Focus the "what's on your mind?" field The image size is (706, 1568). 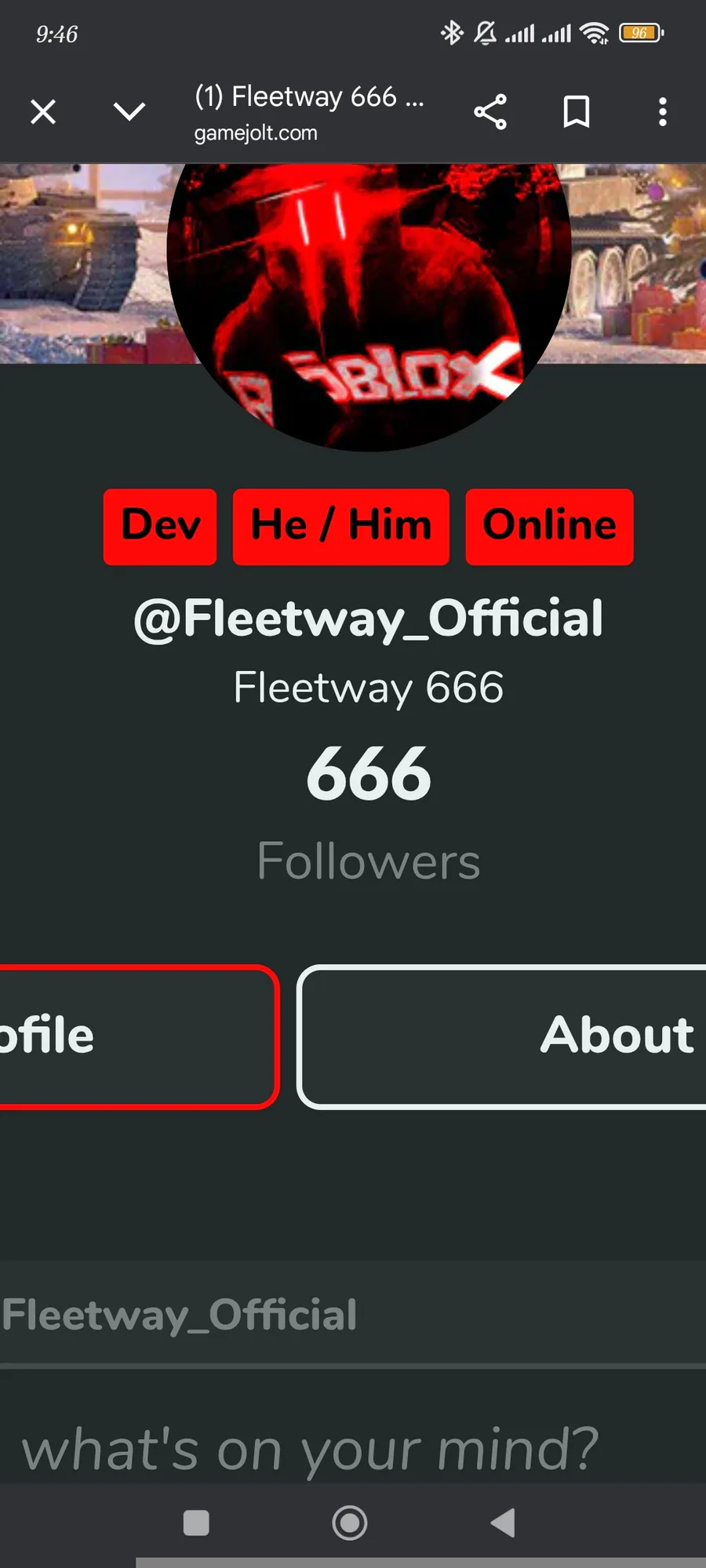click(x=353, y=1449)
